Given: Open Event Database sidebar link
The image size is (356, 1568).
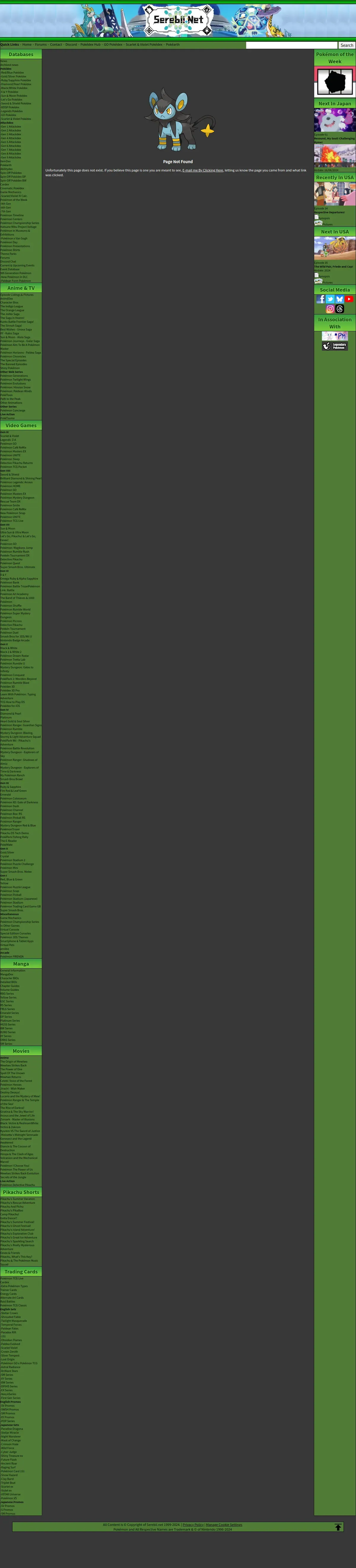Looking at the screenshot, I should pyautogui.click(x=10, y=269).
